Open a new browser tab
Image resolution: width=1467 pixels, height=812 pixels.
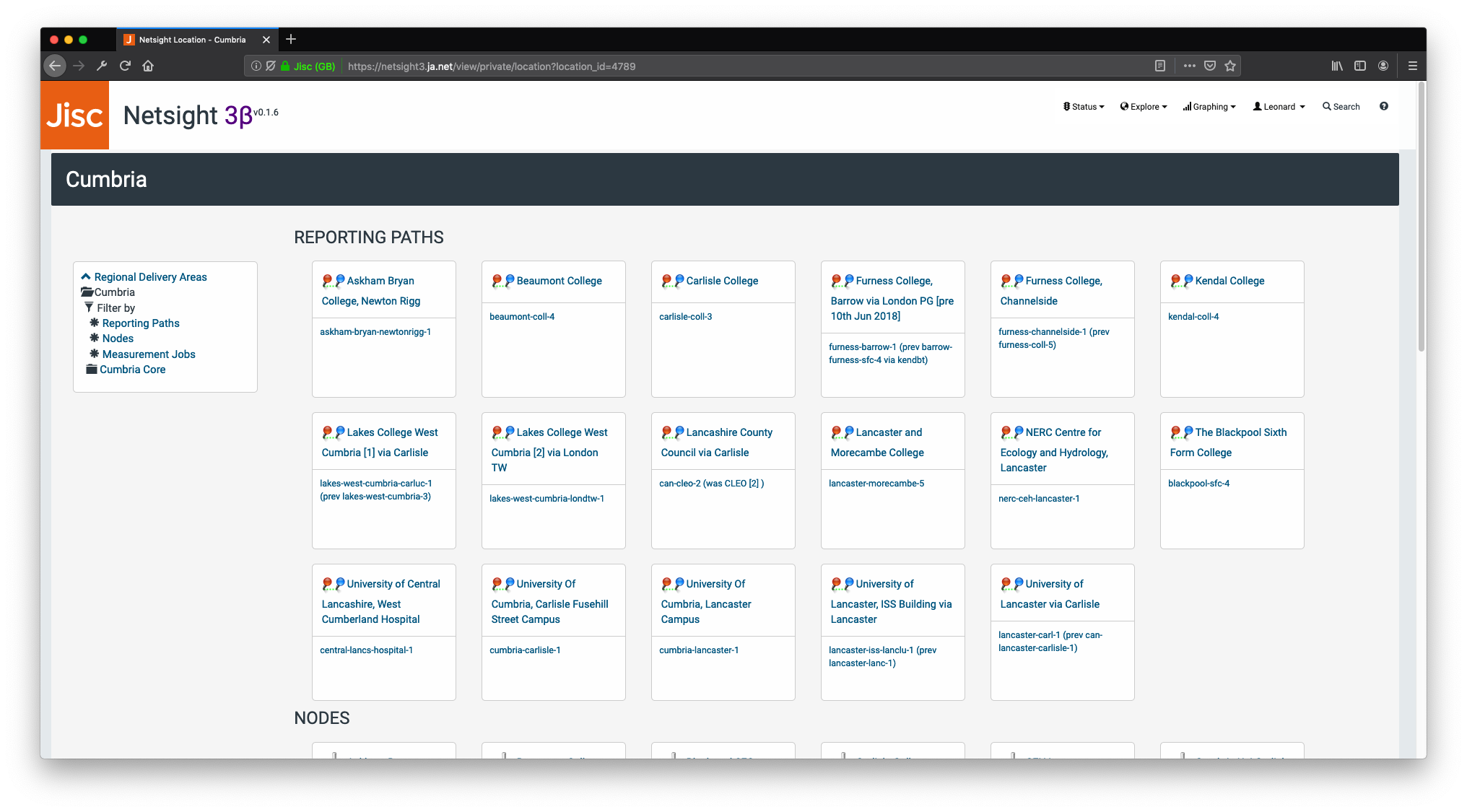pos(291,40)
